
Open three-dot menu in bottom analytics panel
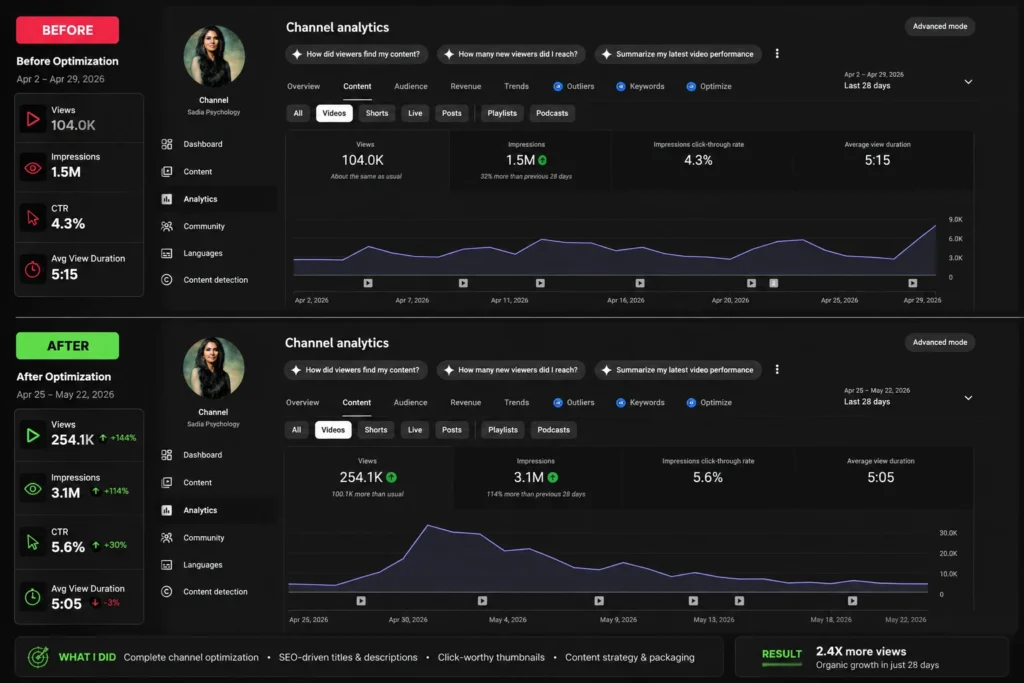(777, 370)
